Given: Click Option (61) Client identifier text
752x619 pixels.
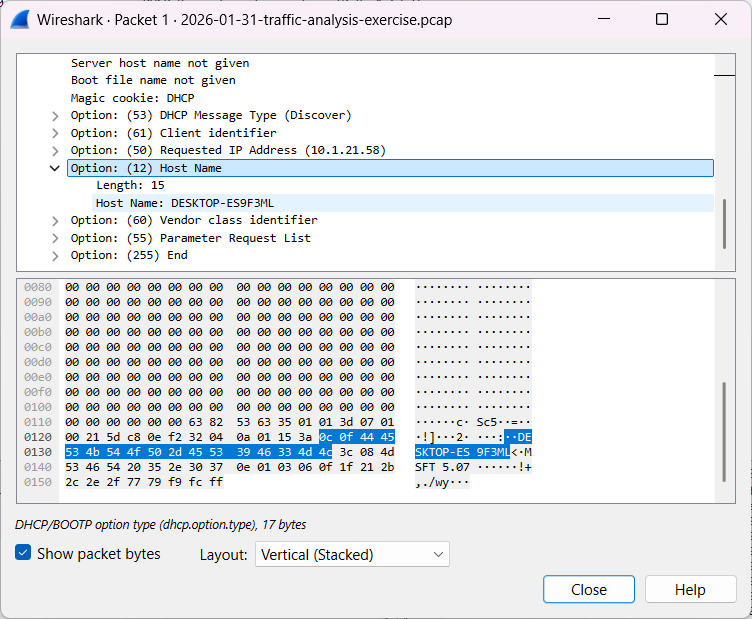Looking at the screenshot, I should [x=174, y=133].
